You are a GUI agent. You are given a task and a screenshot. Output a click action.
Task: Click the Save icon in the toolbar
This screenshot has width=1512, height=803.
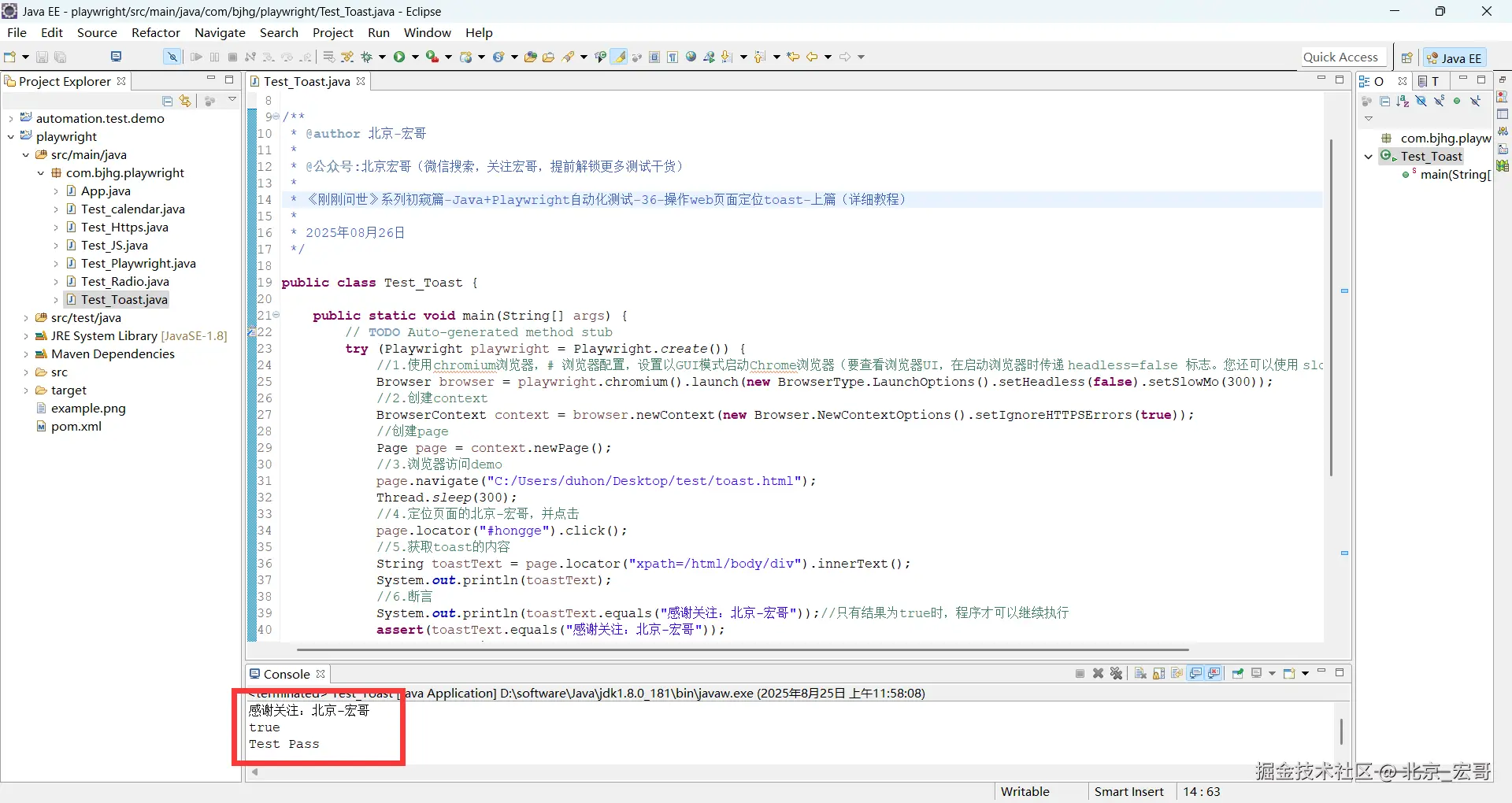42,57
